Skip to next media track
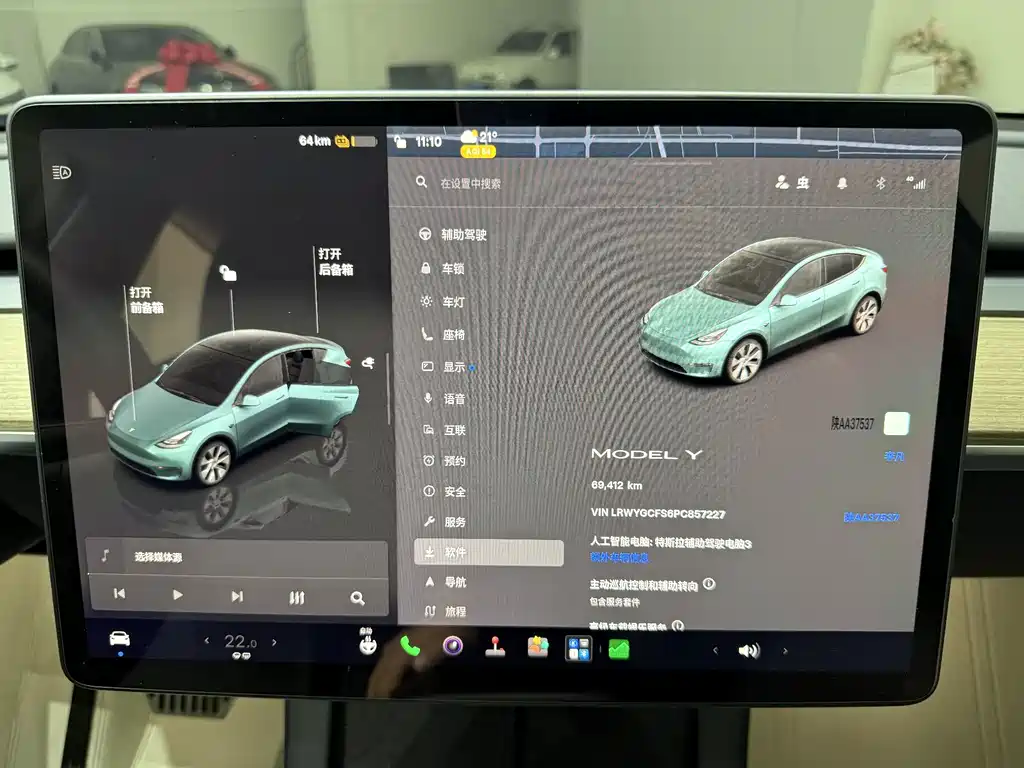 [x=237, y=596]
